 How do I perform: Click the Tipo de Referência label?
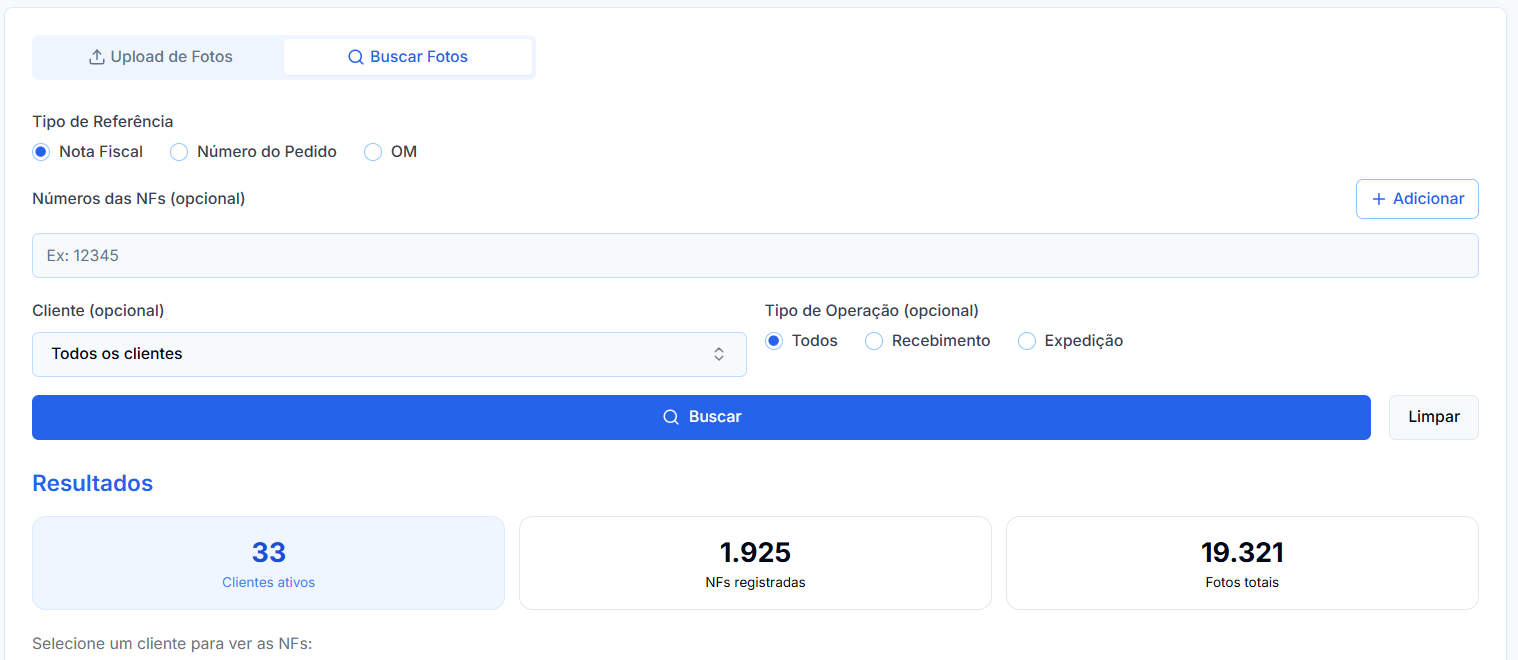tap(103, 121)
